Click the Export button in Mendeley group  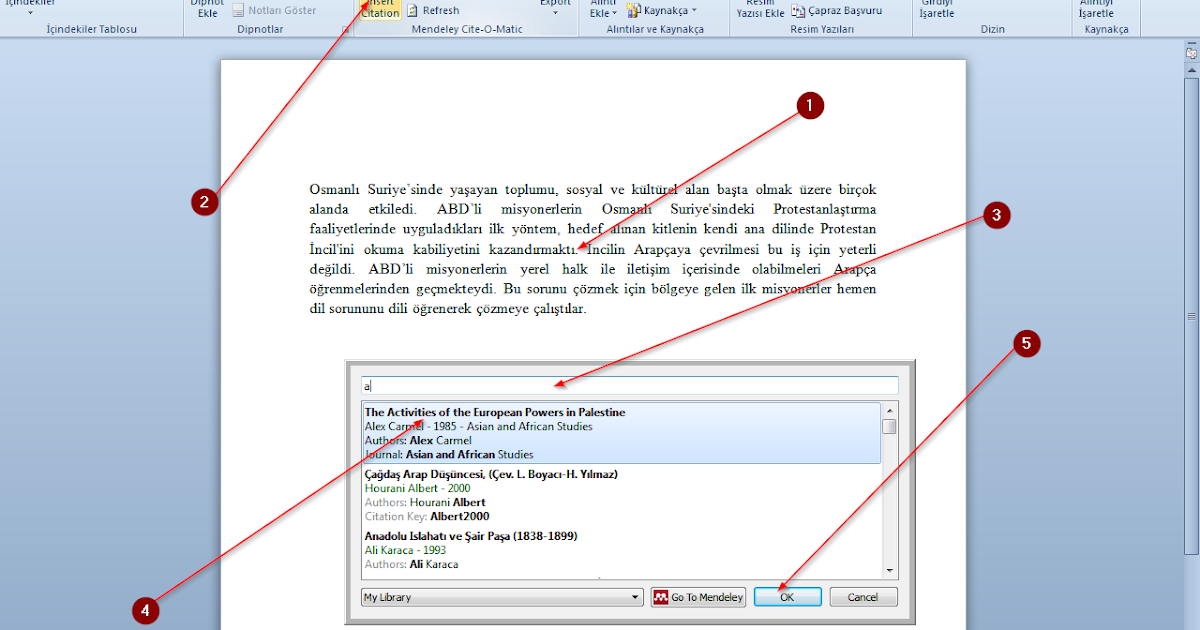click(555, 6)
